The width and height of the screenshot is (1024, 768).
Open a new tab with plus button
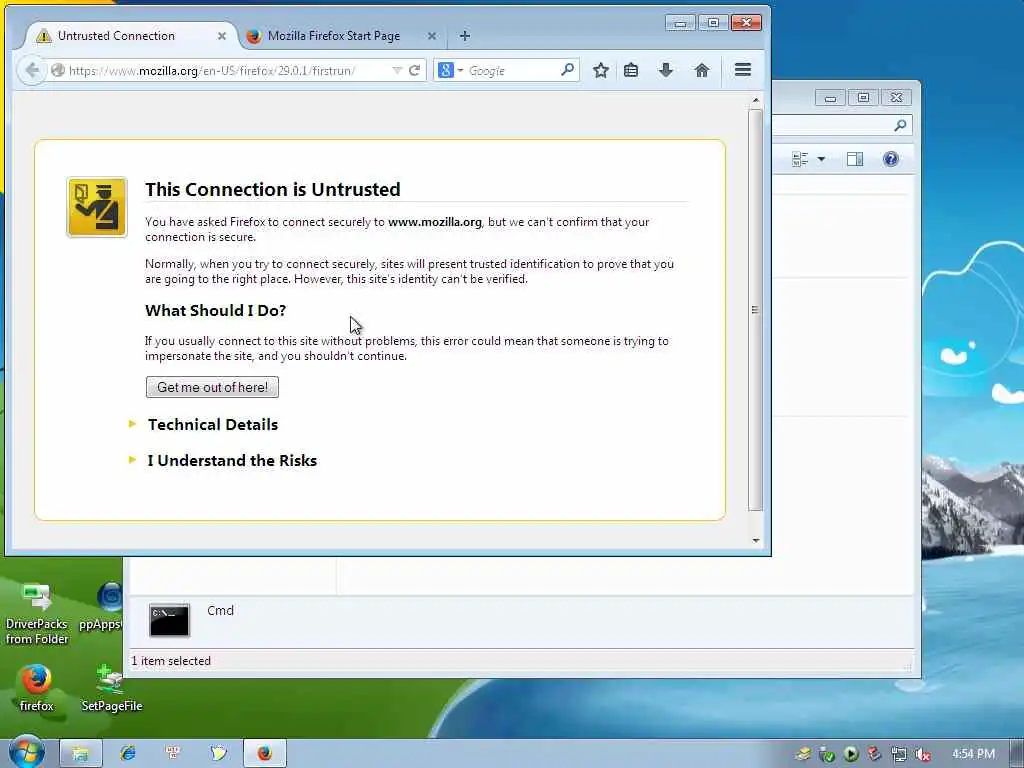point(464,36)
